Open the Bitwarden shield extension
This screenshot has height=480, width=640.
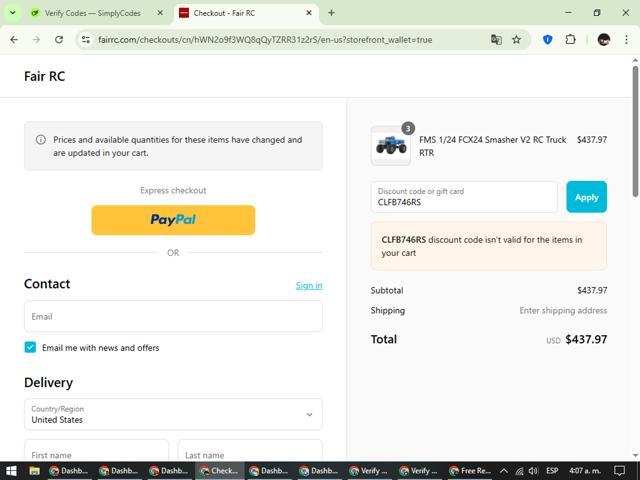pyautogui.click(x=548, y=40)
